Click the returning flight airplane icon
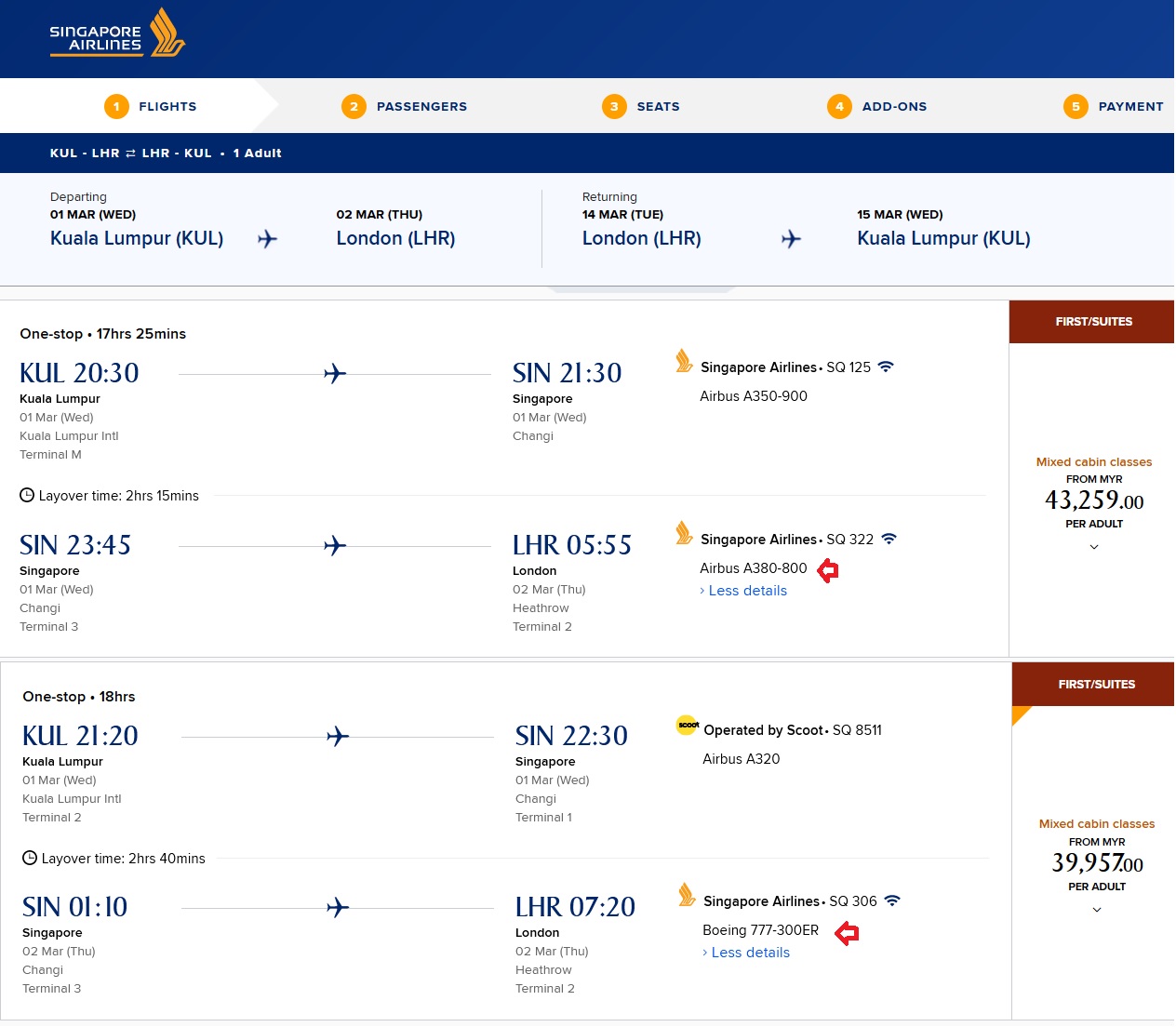 click(791, 239)
